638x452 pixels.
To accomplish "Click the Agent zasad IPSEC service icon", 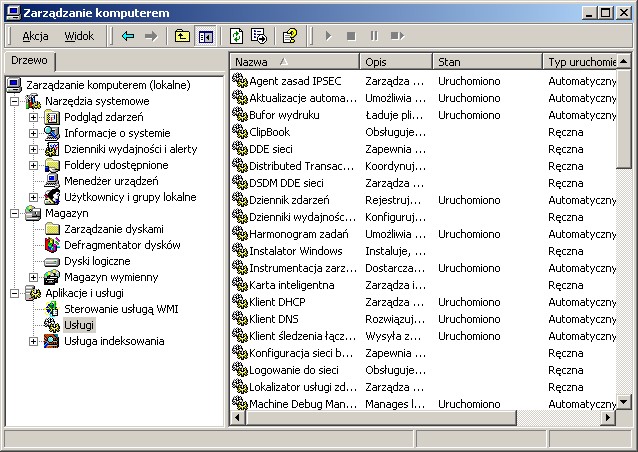I will pos(240,81).
